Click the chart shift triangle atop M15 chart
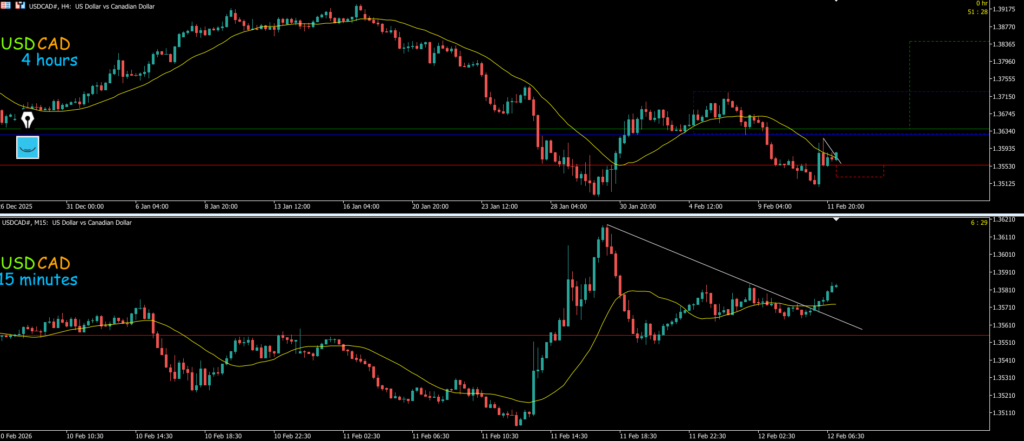 837,220
